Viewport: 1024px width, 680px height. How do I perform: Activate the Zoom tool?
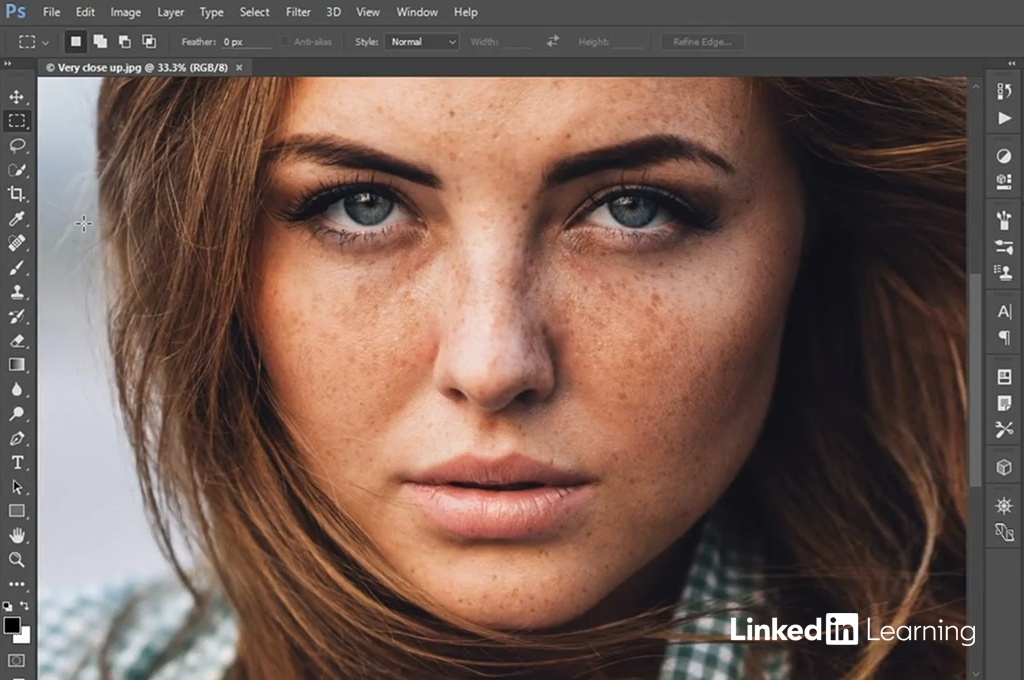click(x=17, y=559)
